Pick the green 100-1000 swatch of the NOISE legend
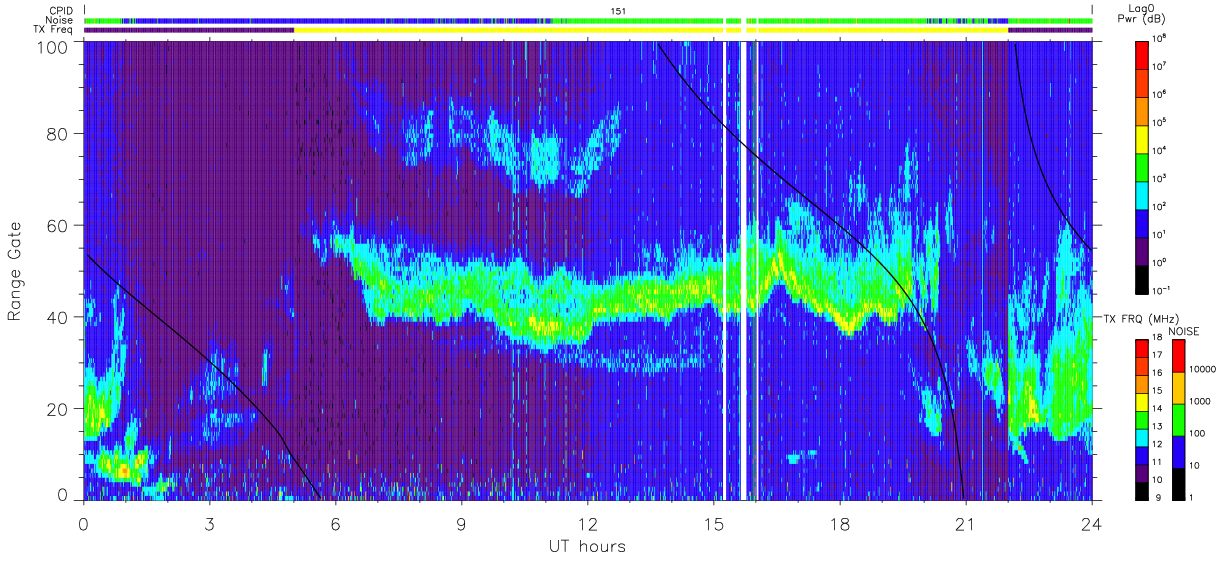Screen dimensions: 1228x567 (x=1177, y=420)
